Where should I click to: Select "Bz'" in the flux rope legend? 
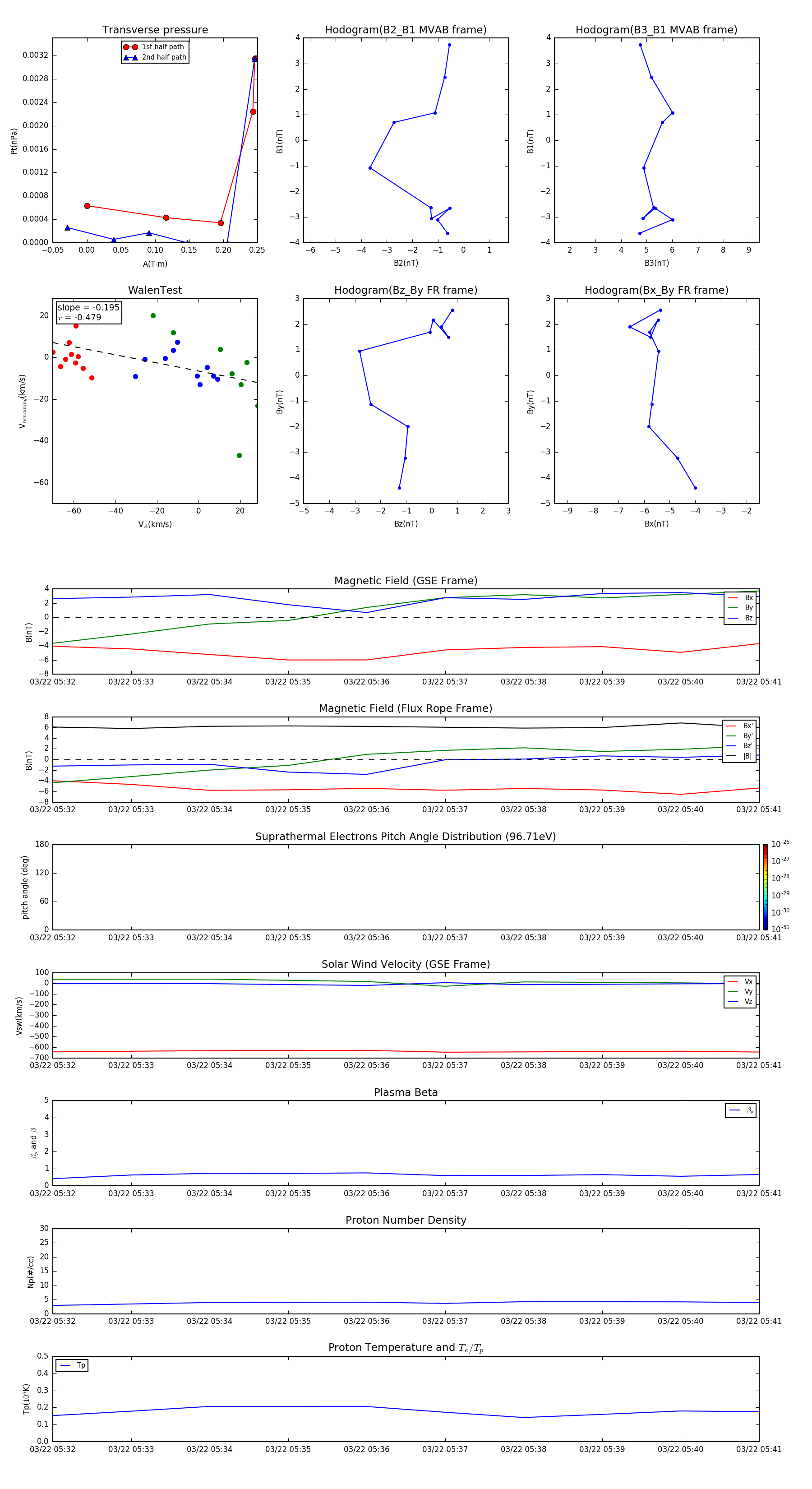pyautogui.click(x=739, y=746)
